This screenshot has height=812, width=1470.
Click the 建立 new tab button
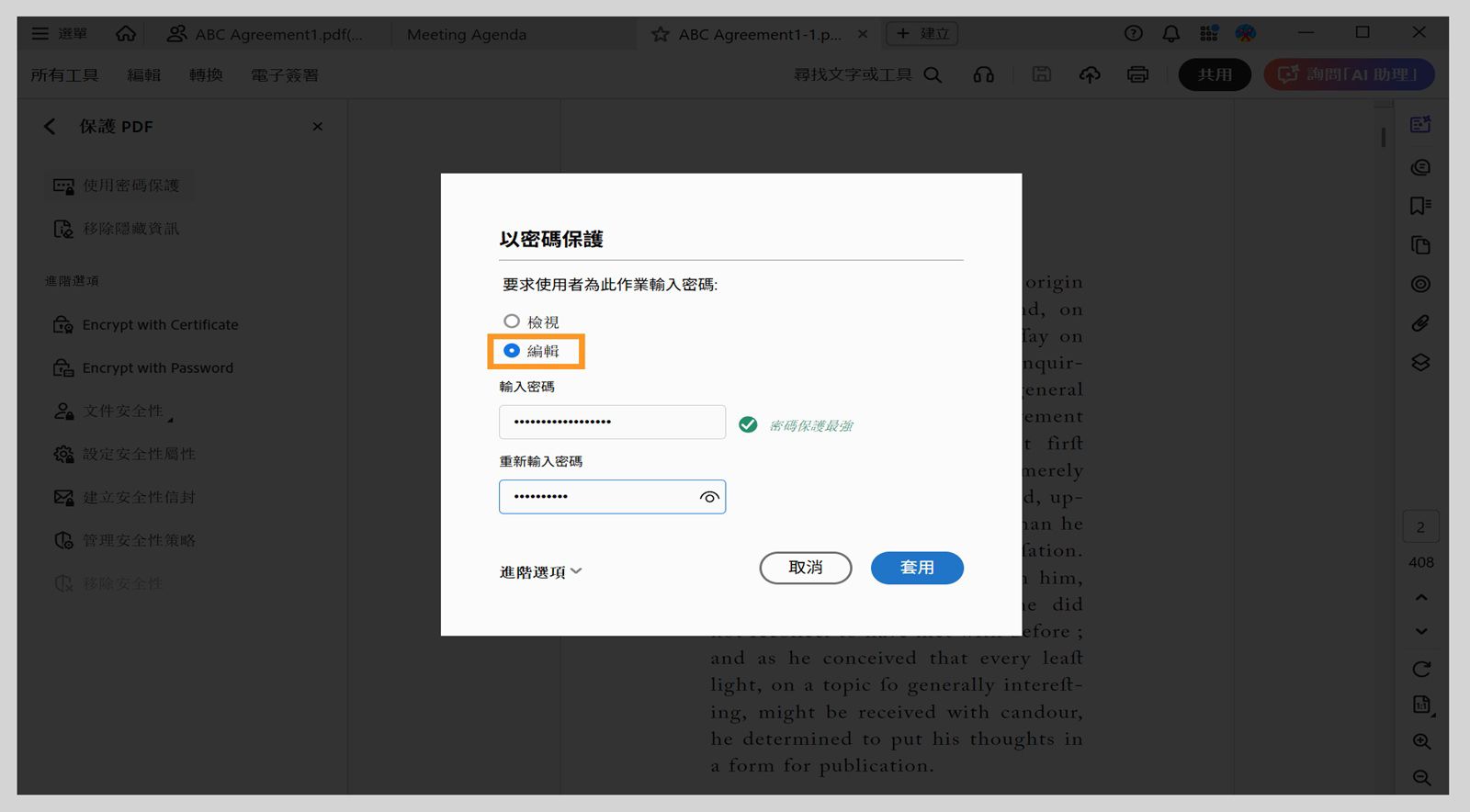pyautogui.click(x=922, y=34)
